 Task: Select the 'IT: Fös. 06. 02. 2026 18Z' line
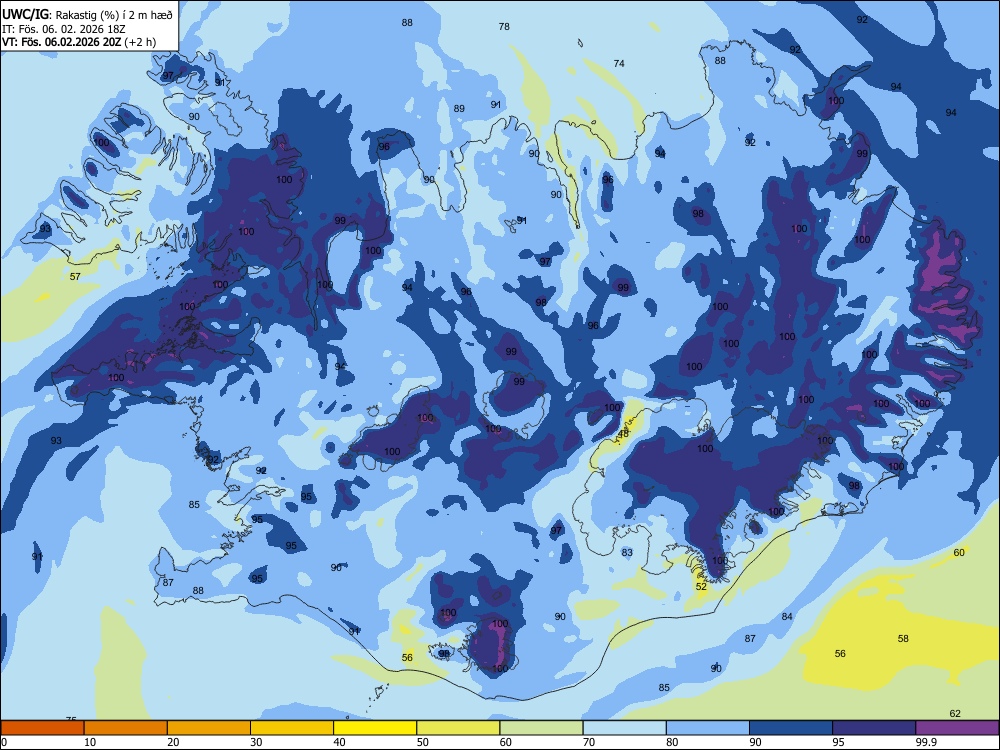tap(63, 29)
